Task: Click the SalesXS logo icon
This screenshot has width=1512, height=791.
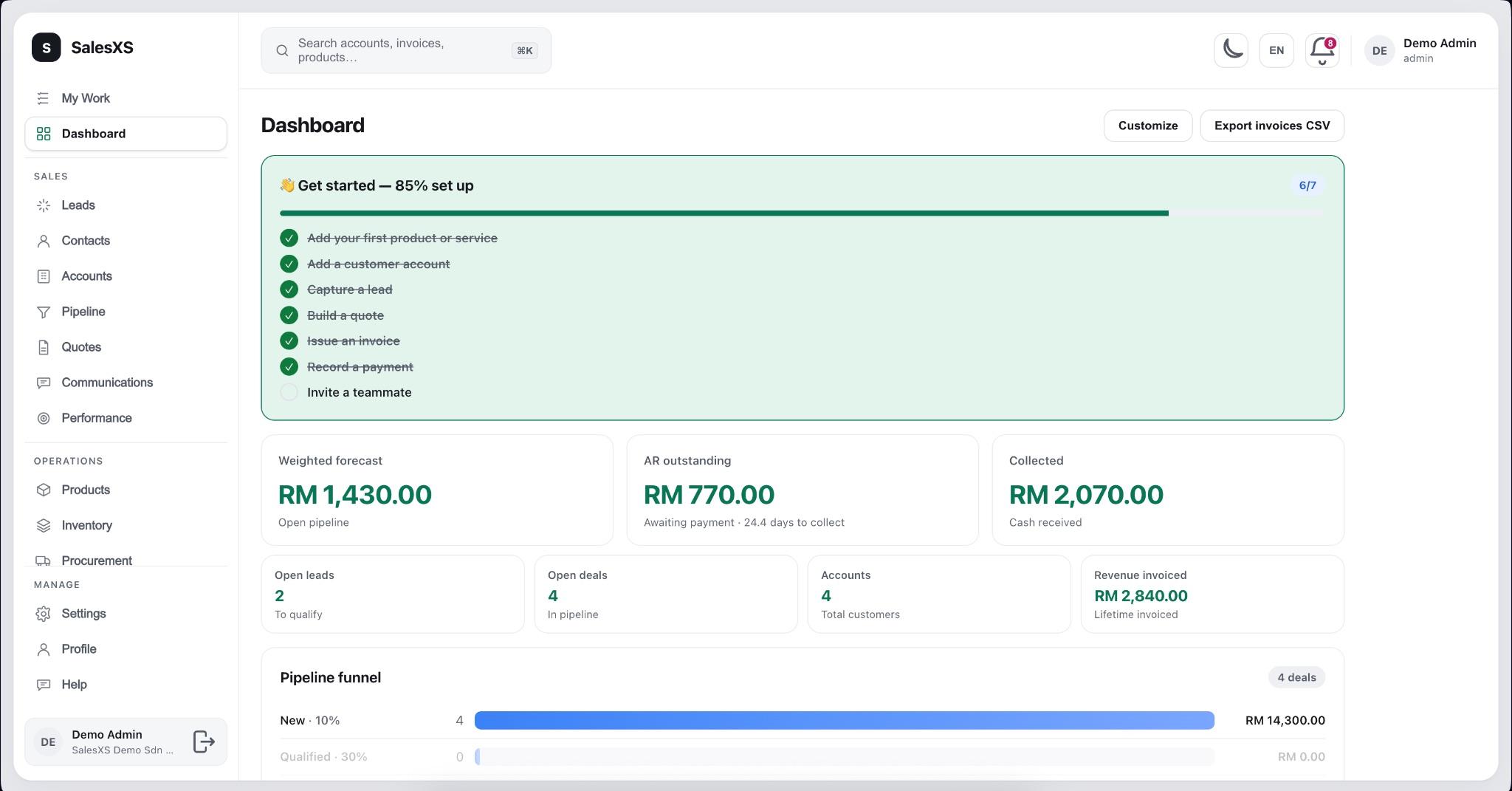Action: click(x=47, y=47)
